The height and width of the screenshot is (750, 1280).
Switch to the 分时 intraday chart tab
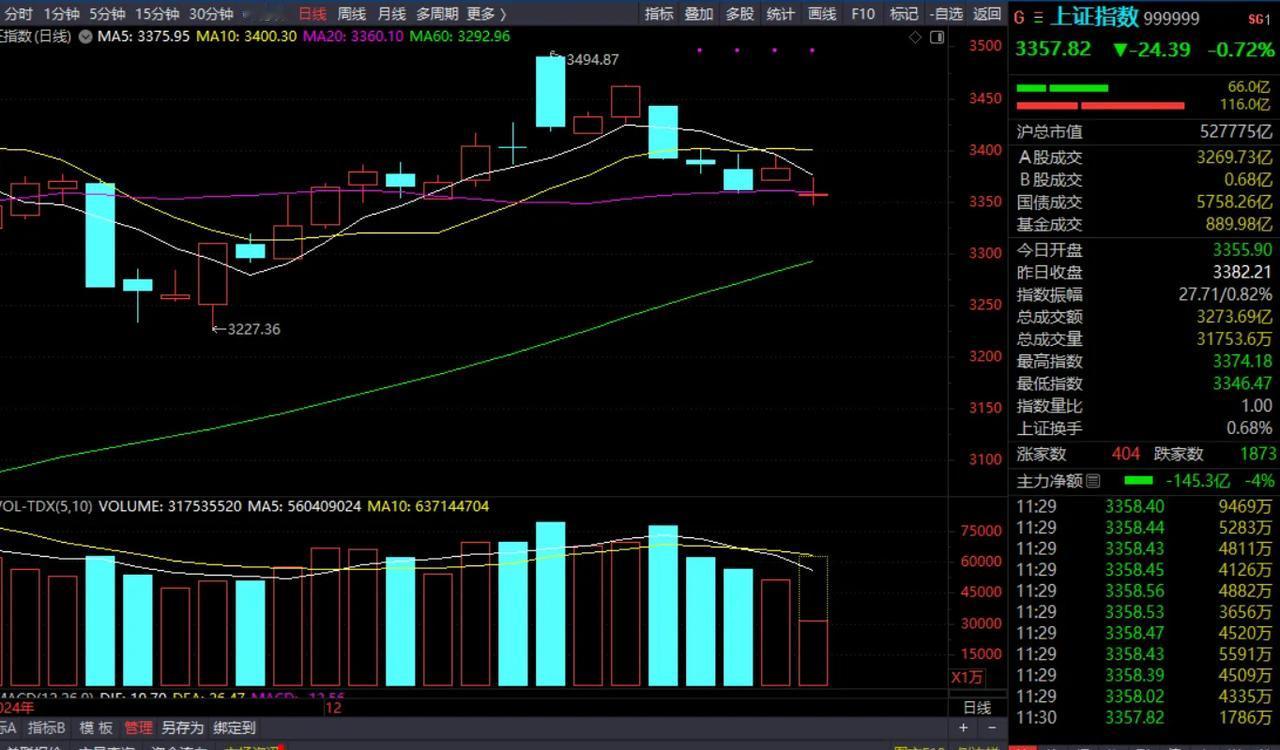[18, 14]
